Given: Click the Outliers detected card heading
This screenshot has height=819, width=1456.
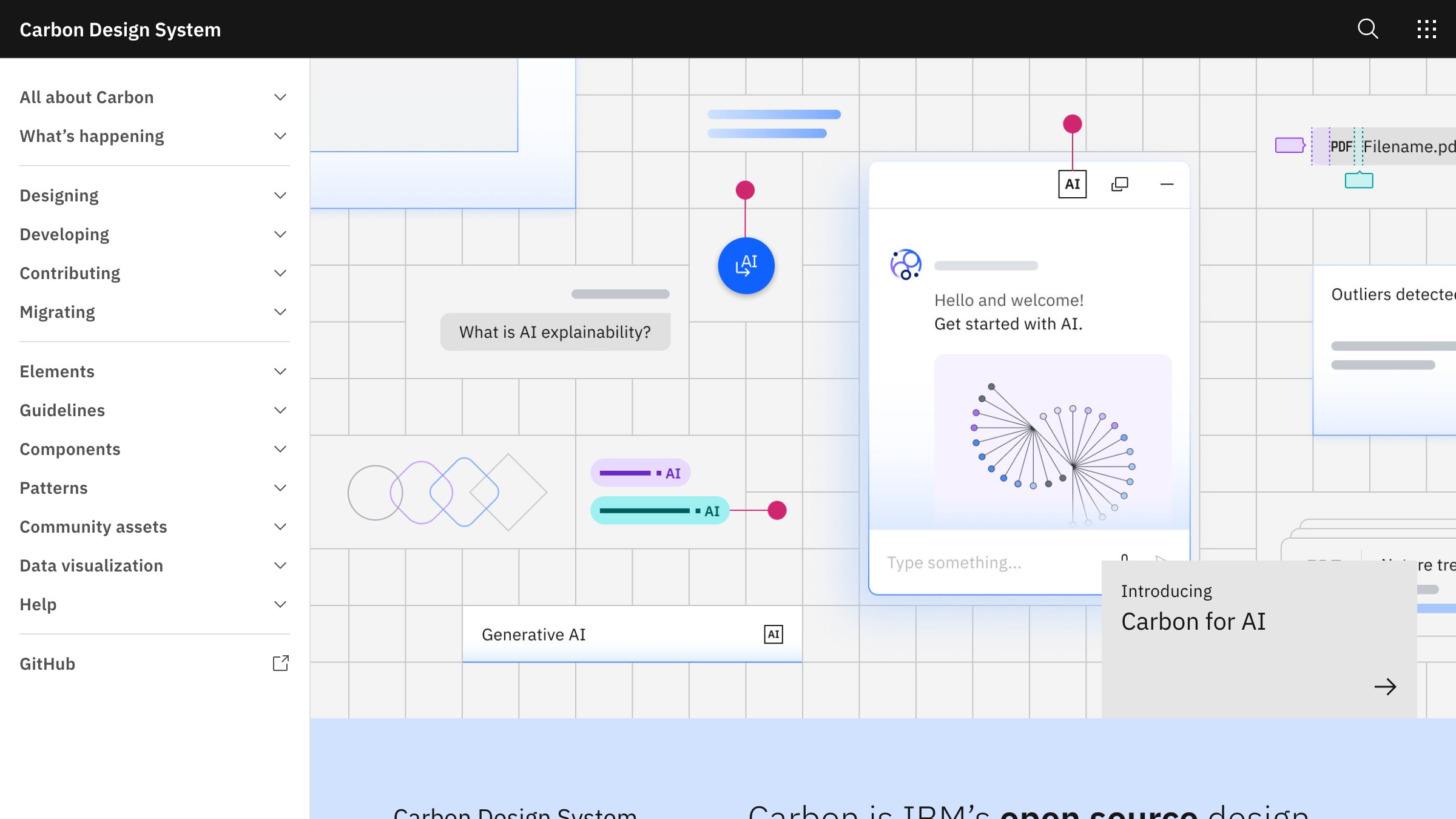Looking at the screenshot, I should (1393, 294).
